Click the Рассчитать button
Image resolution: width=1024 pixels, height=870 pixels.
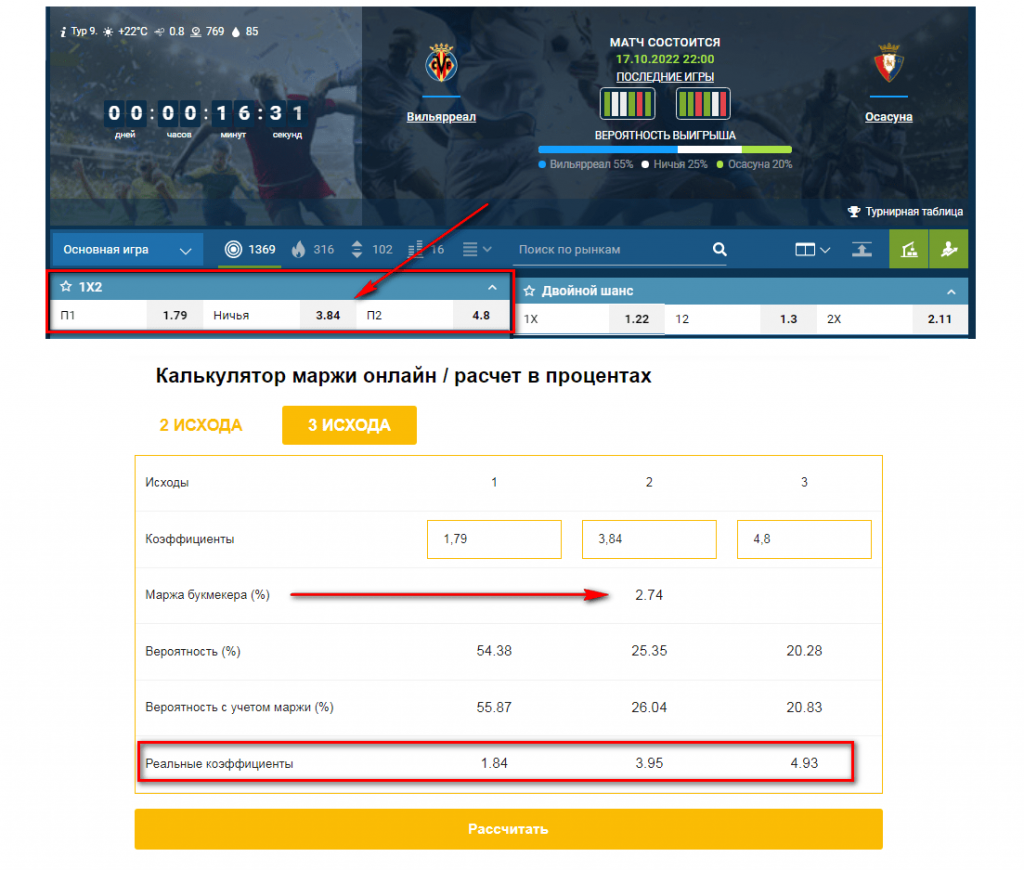(x=508, y=829)
